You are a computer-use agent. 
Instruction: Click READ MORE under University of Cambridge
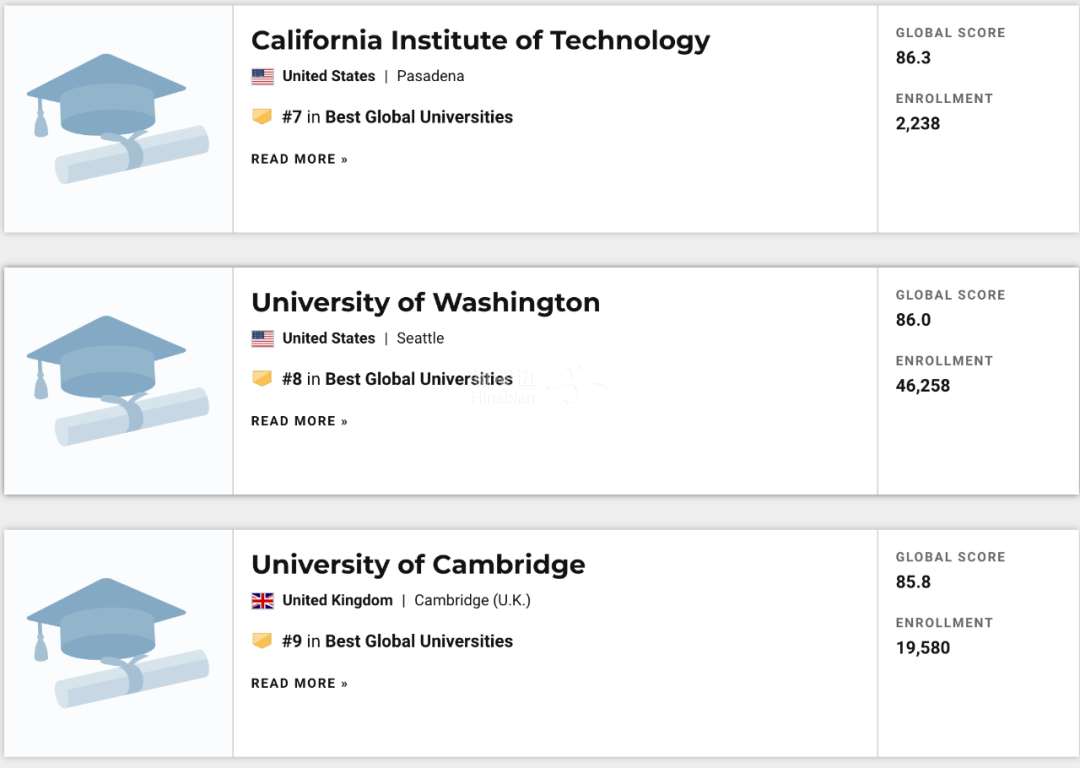pyautogui.click(x=300, y=683)
